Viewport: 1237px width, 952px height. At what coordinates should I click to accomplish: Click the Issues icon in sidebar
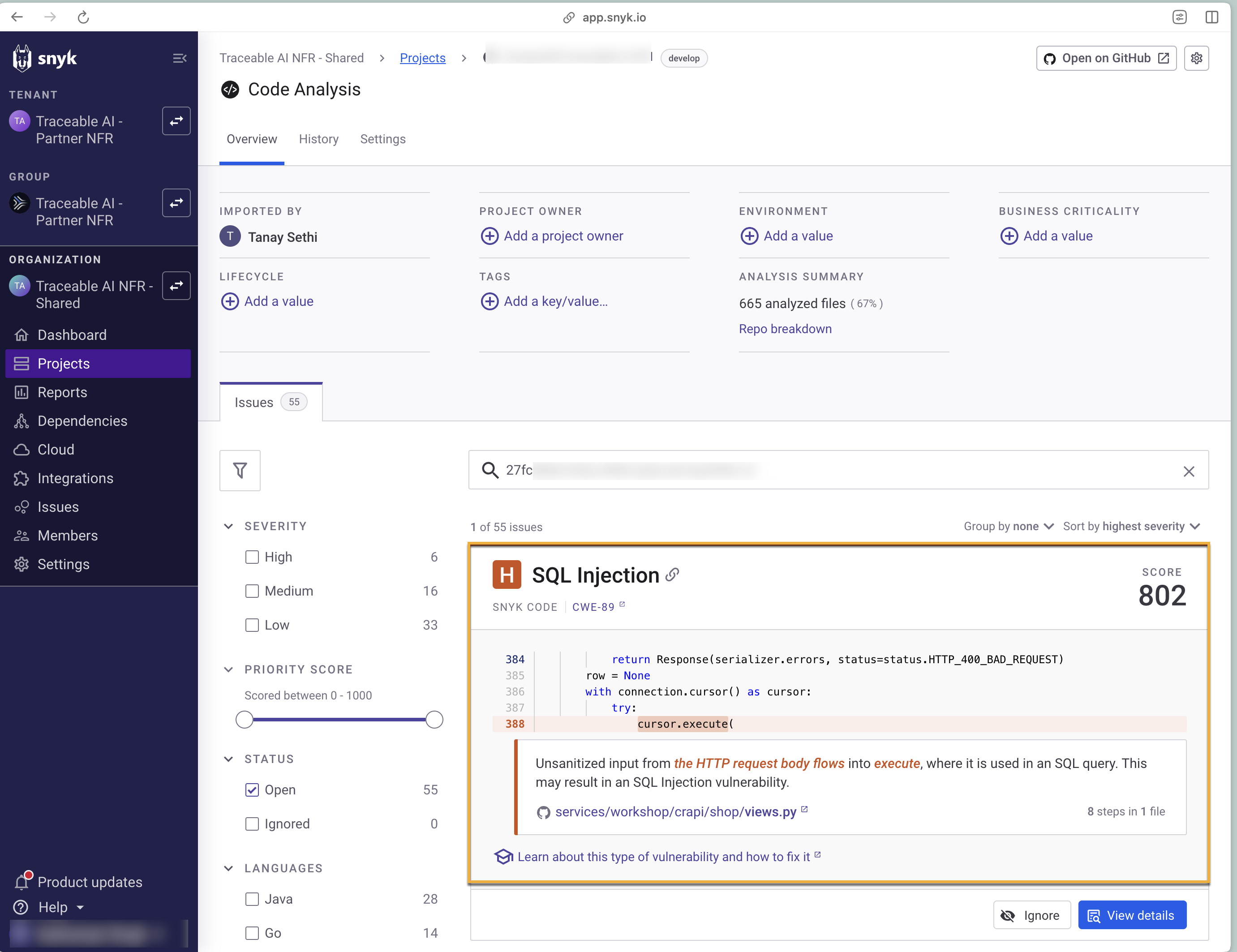[x=21, y=507]
